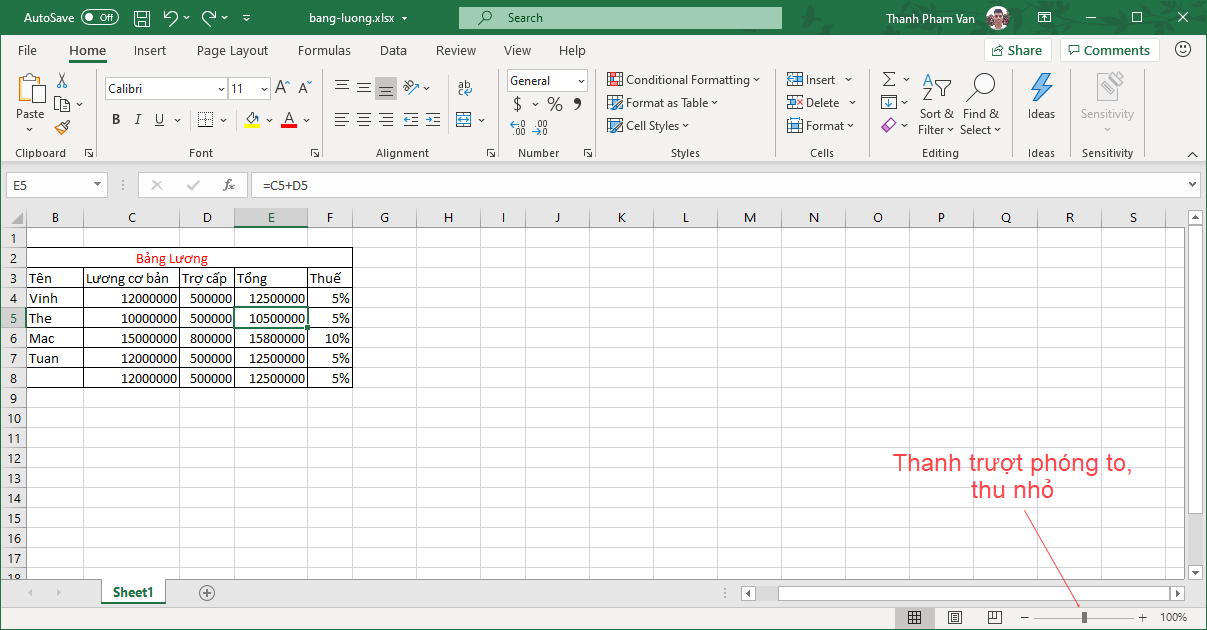Toggle Top Align vertical alignment

tap(342, 88)
